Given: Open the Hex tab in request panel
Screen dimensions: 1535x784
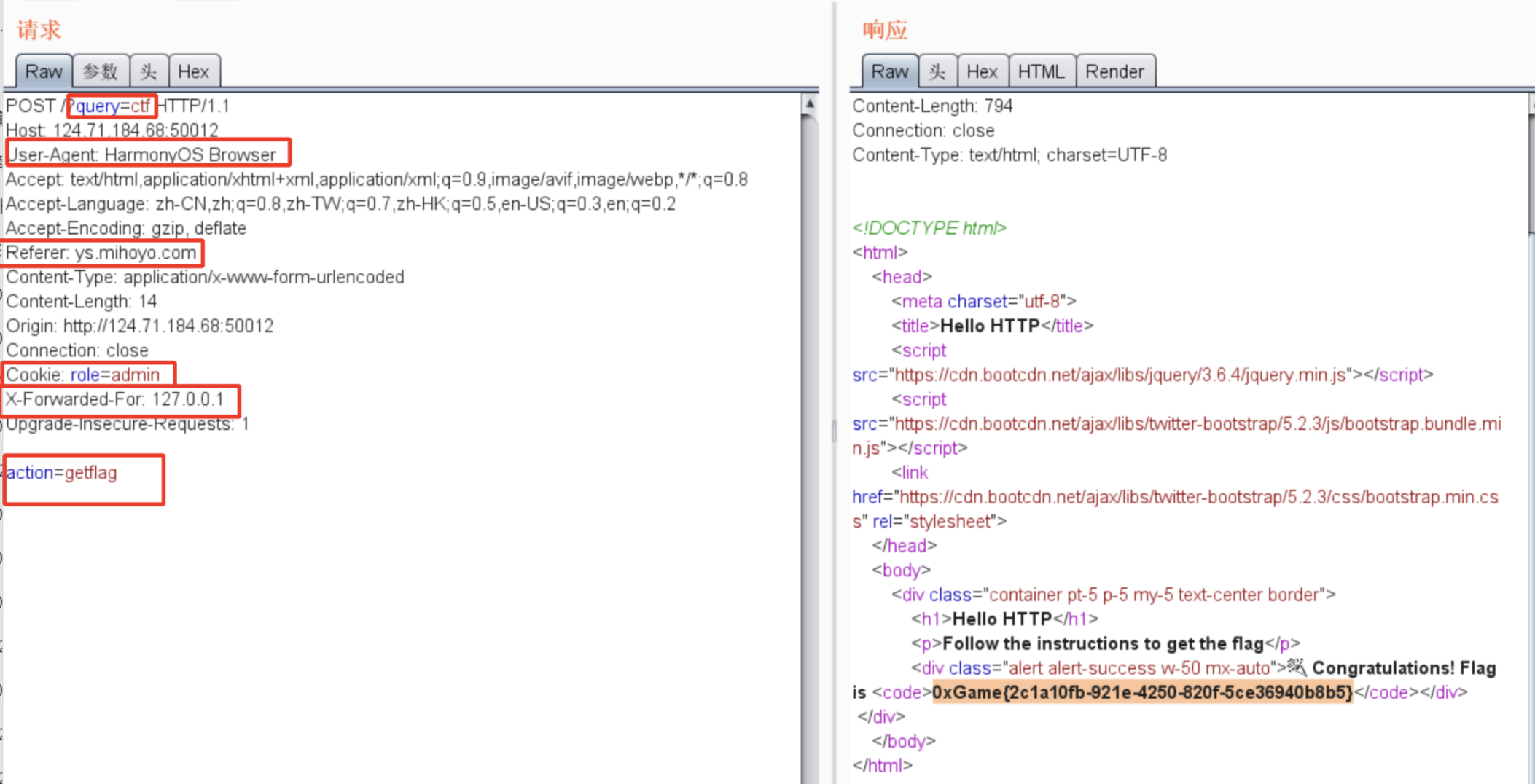Looking at the screenshot, I should coord(194,71).
